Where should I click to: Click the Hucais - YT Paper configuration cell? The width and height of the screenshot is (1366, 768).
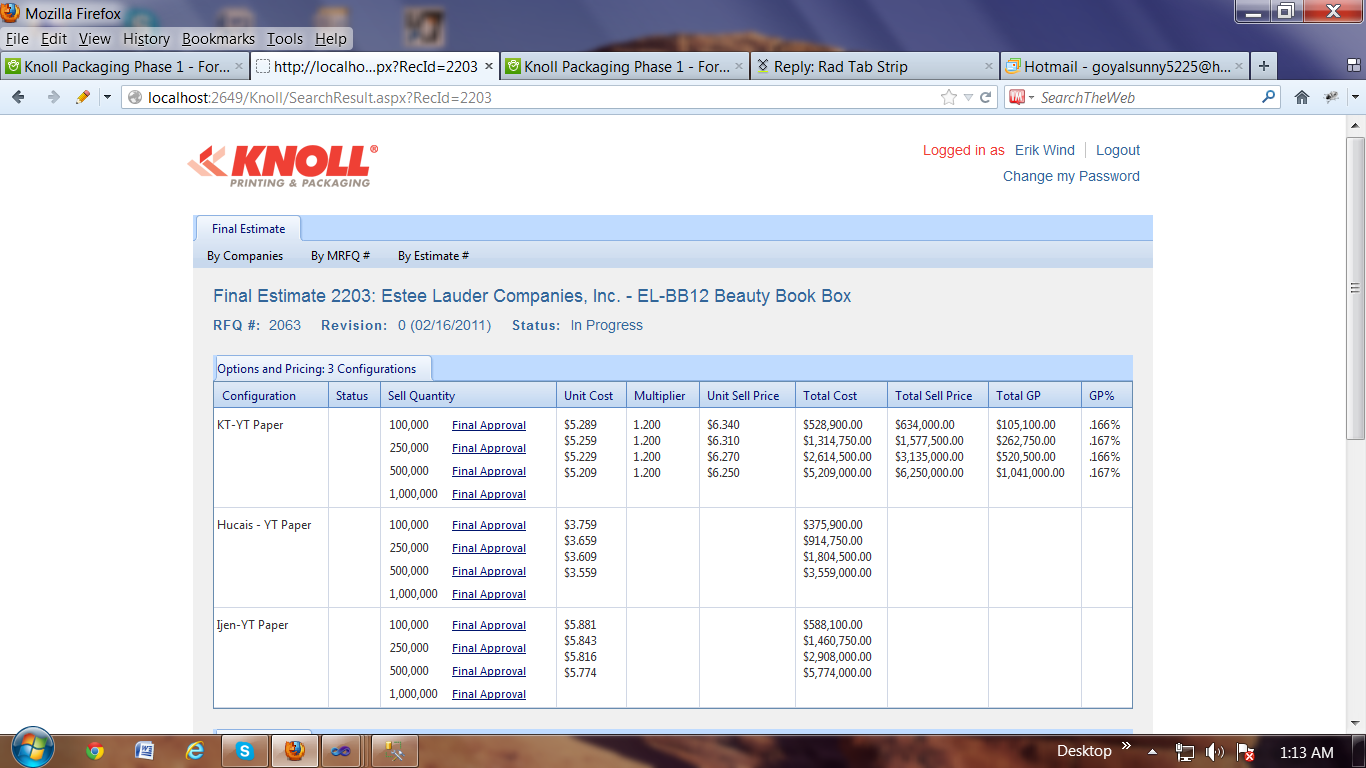[x=271, y=558]
